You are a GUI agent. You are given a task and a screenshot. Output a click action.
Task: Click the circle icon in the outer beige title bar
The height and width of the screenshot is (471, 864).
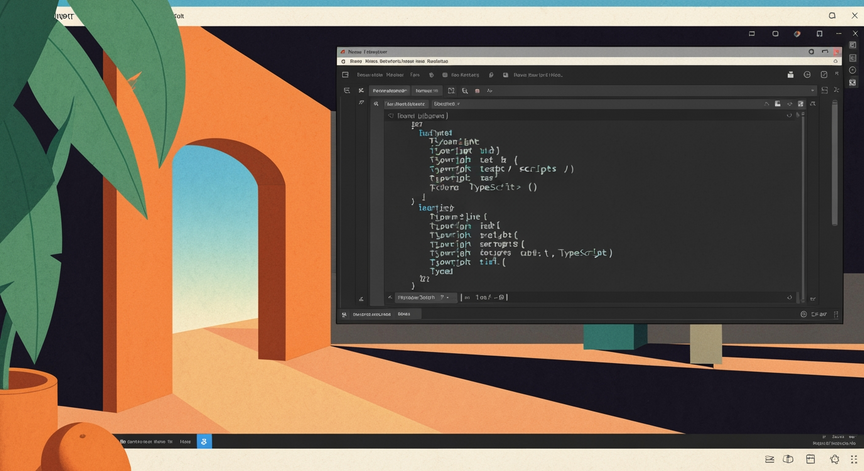(x=832, y=15)
